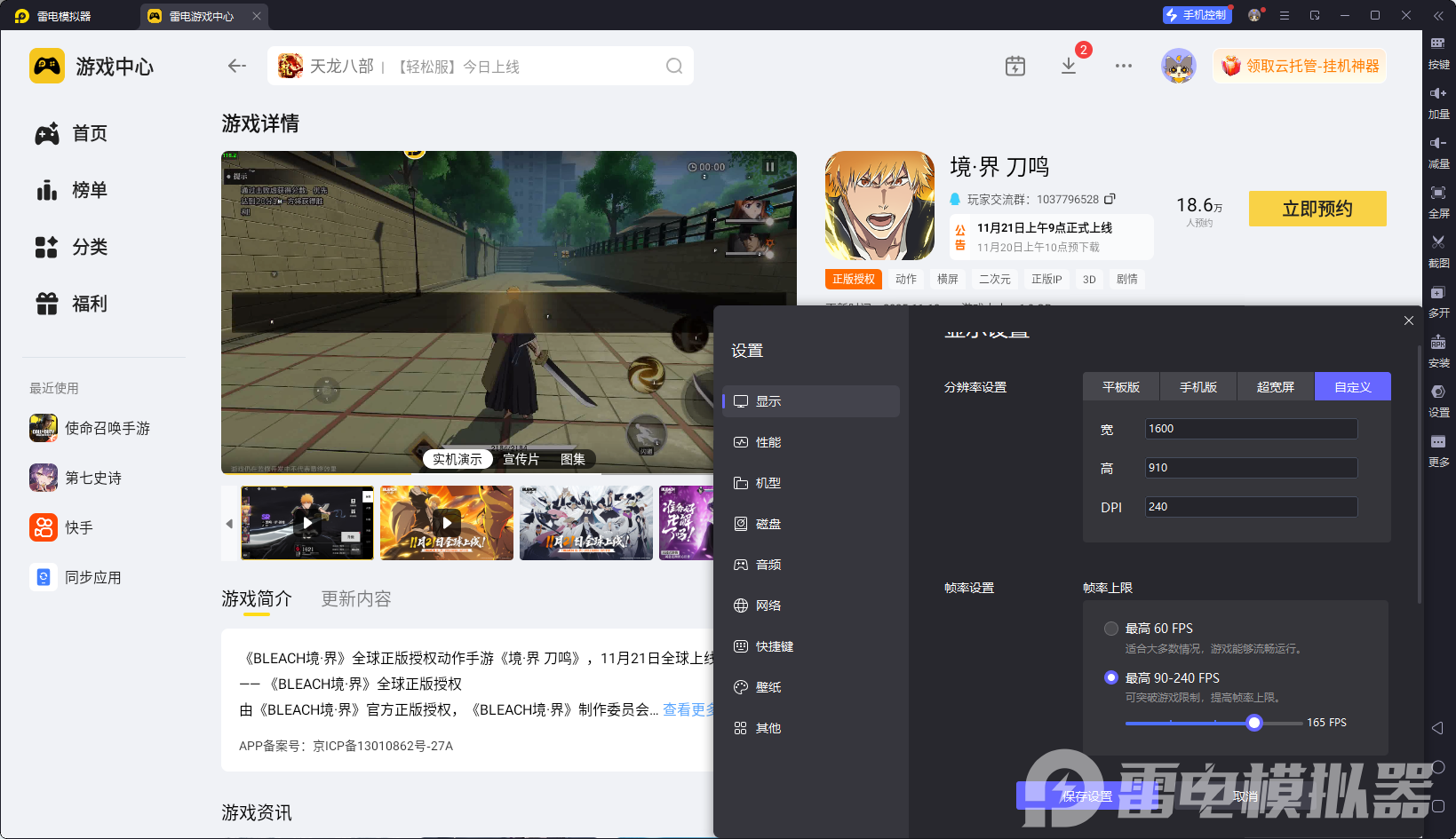Click the 查看更多 link in the description
Viewport: 1456px width, 839px height.
(x=688, y=709)
